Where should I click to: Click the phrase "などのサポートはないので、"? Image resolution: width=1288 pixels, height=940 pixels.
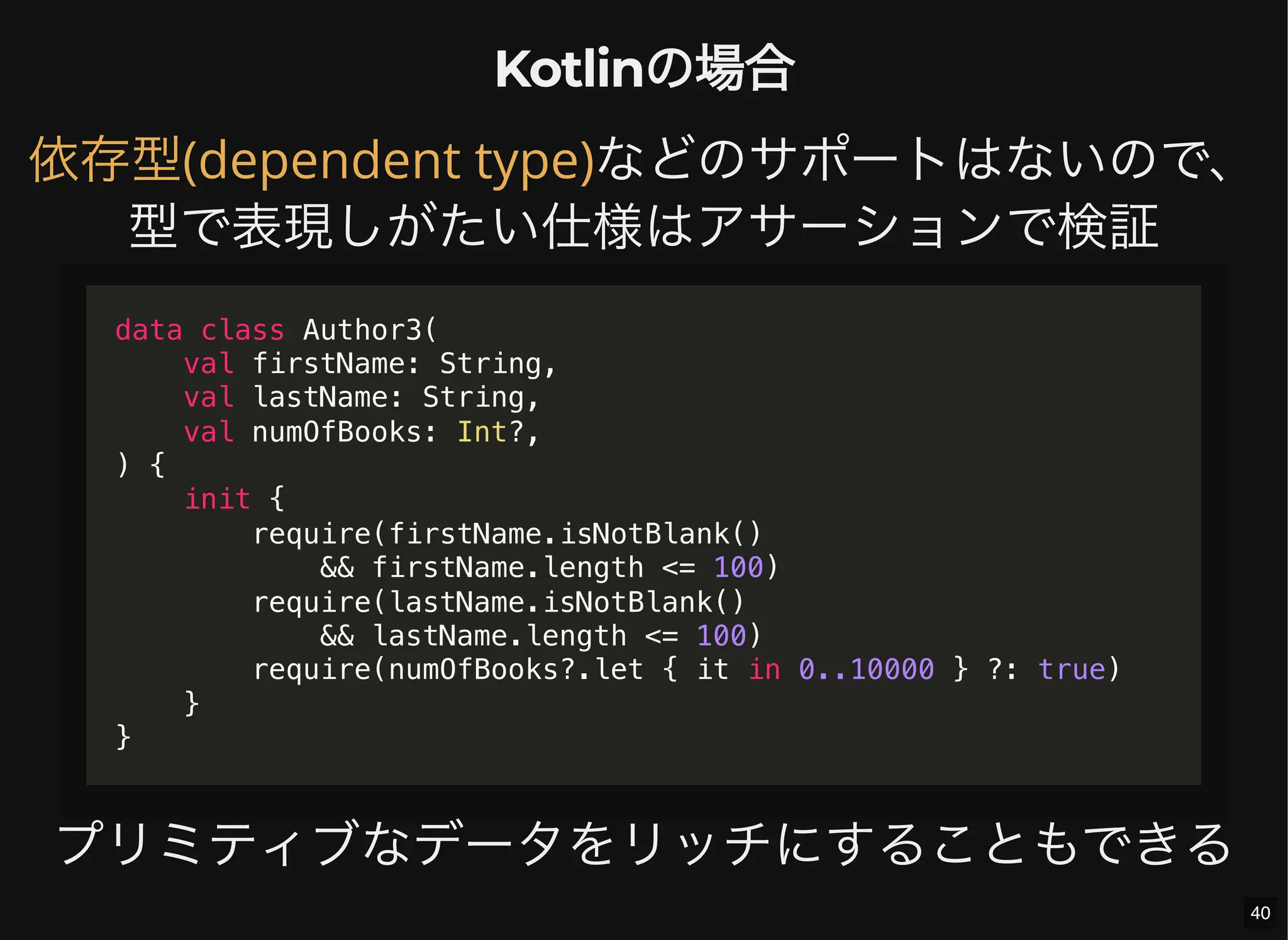(912, 159)
